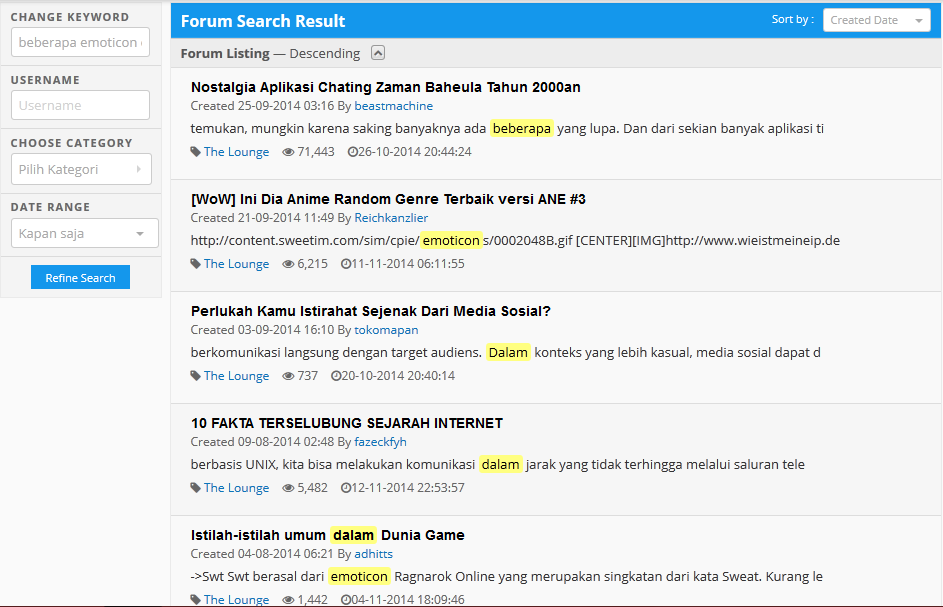Click Created 03-09-2014 16:10 text
This screenshot has width=943, height=607.
click(262, 330)
